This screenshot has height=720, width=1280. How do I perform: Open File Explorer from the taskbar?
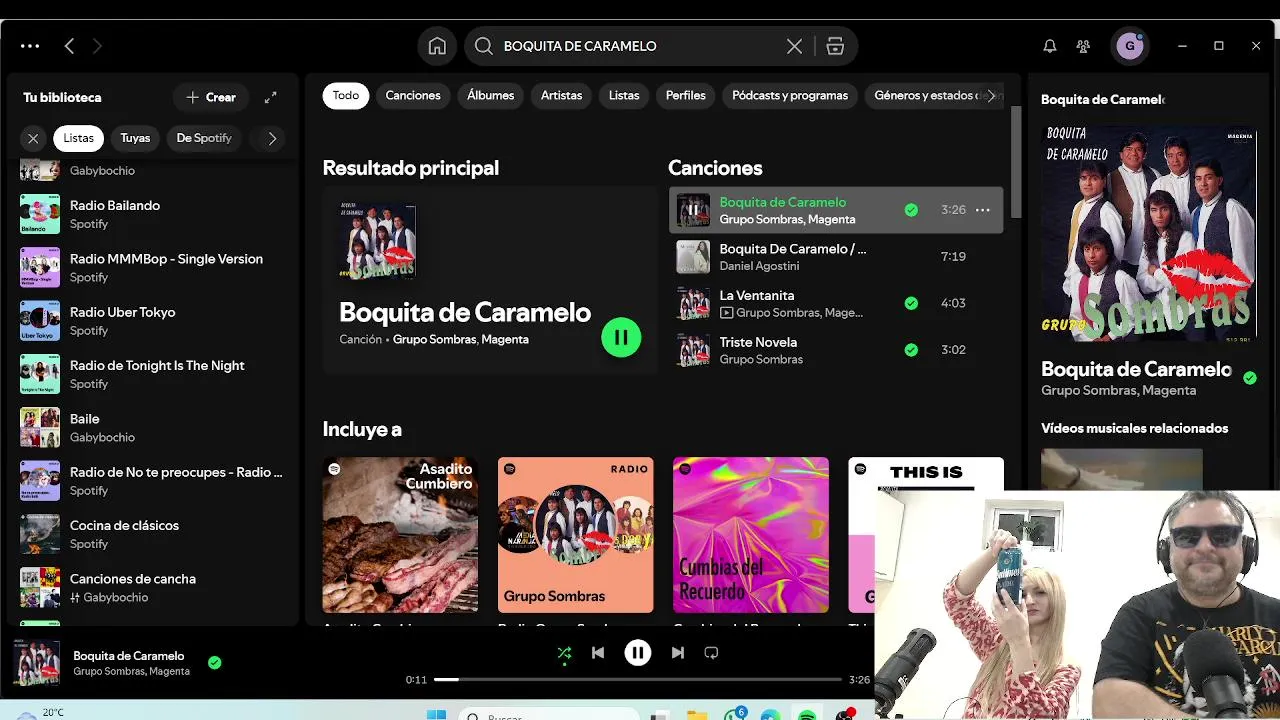tap(696, 714)
